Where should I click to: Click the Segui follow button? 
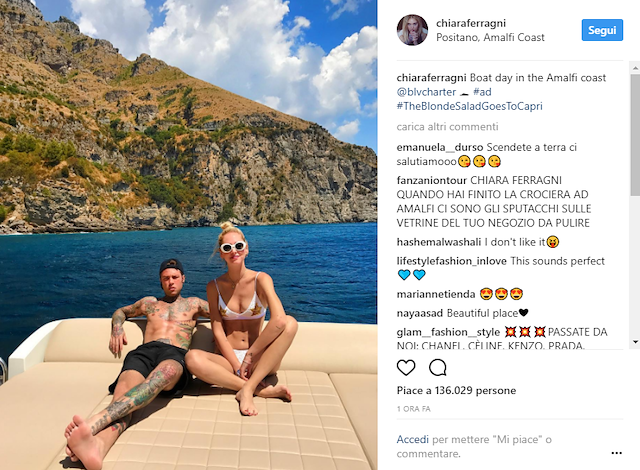[x=602, y=30]
